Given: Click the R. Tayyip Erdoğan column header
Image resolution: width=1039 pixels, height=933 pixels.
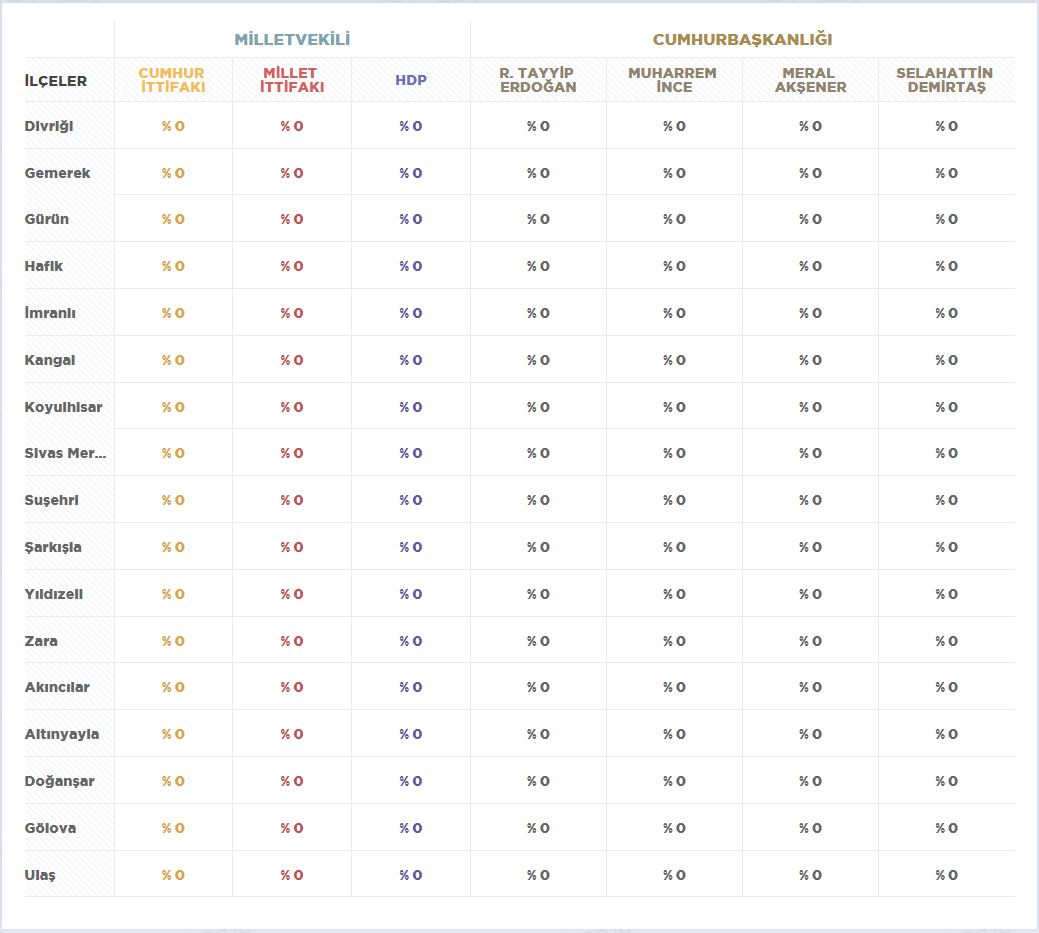Looking at the screenshot, I should 537,80.
